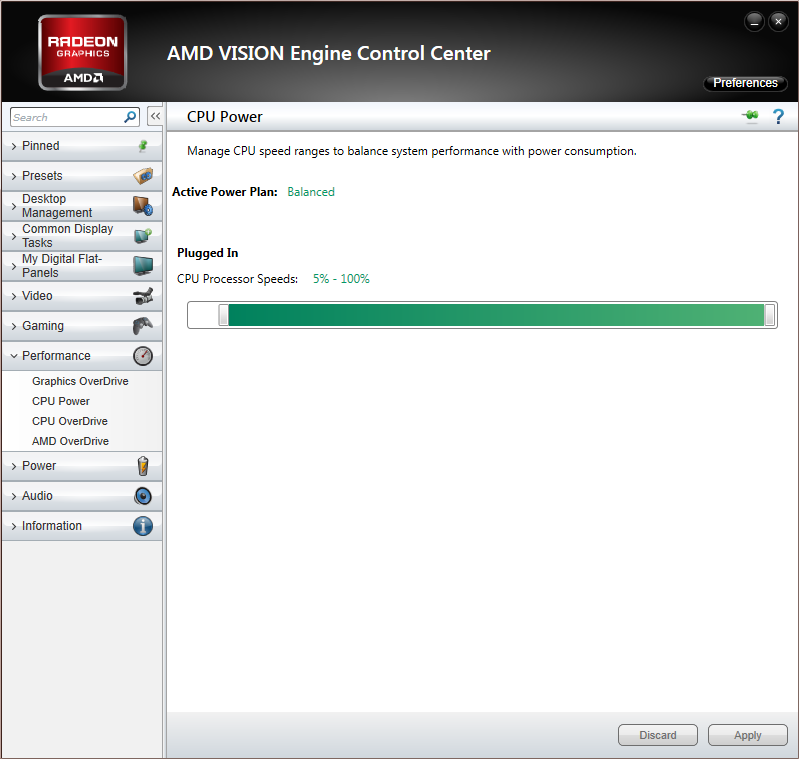Collapse the Performance section chevron
The height and width of the screenshot is (759, 799).
[x=14, y=356]
